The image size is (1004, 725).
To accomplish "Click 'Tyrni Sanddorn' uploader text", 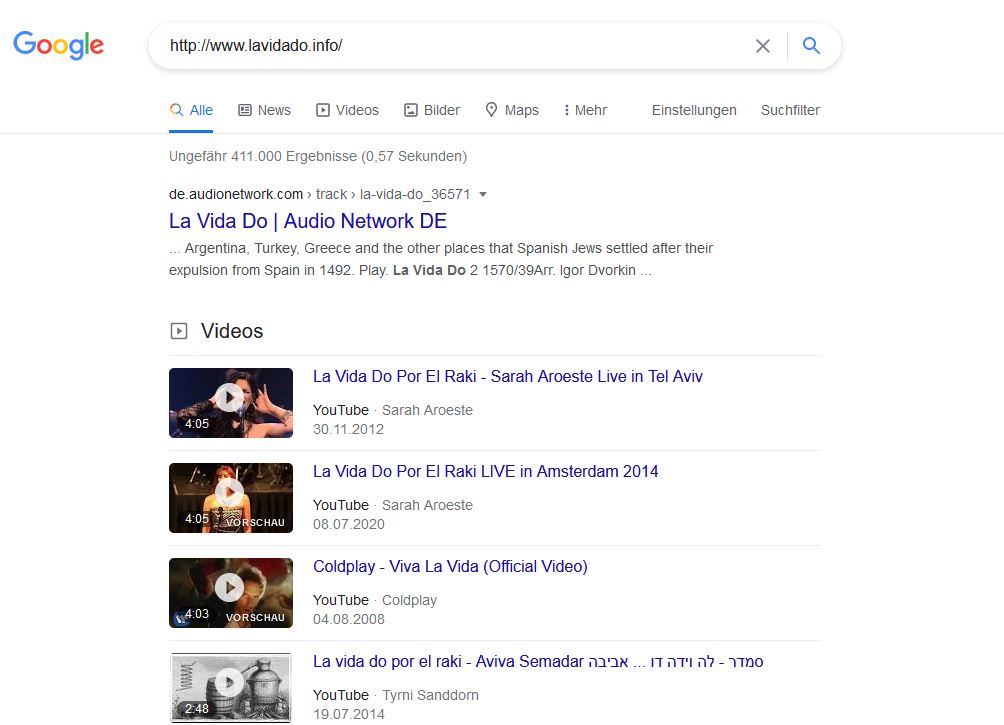I will [x=430, y=695].
